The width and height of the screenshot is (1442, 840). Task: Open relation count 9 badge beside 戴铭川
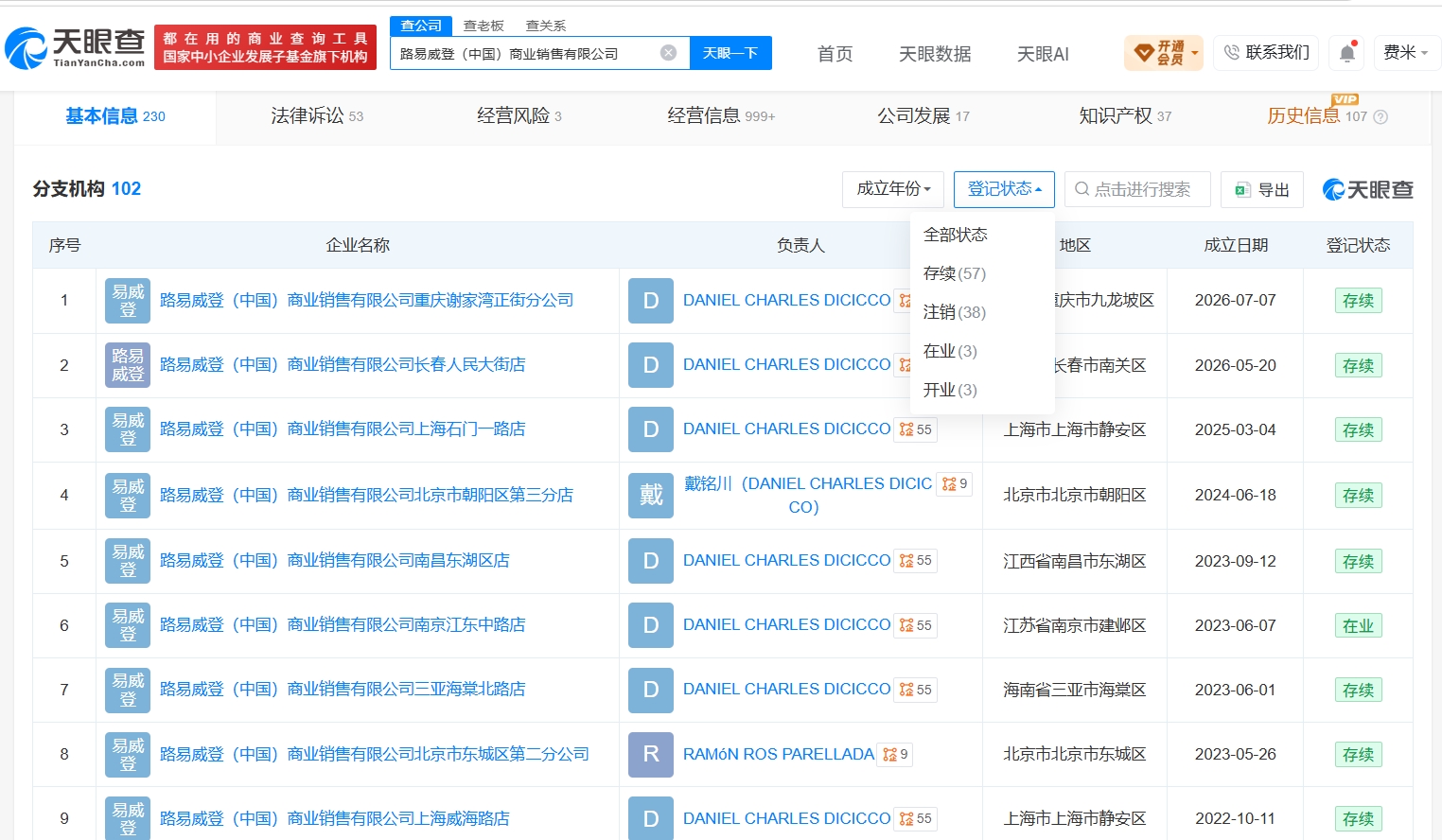(x=954, y=484)
